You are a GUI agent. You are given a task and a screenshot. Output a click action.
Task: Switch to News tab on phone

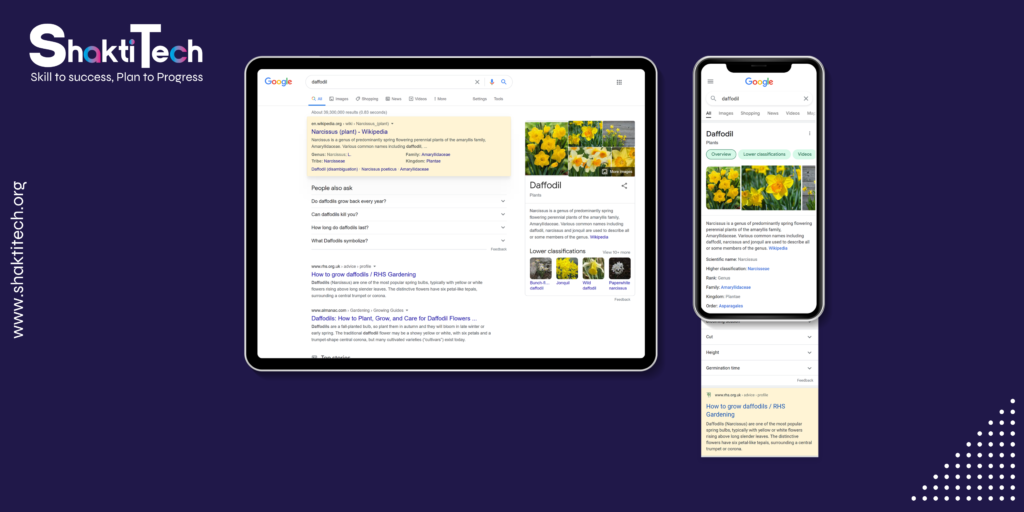coord(773,113)
